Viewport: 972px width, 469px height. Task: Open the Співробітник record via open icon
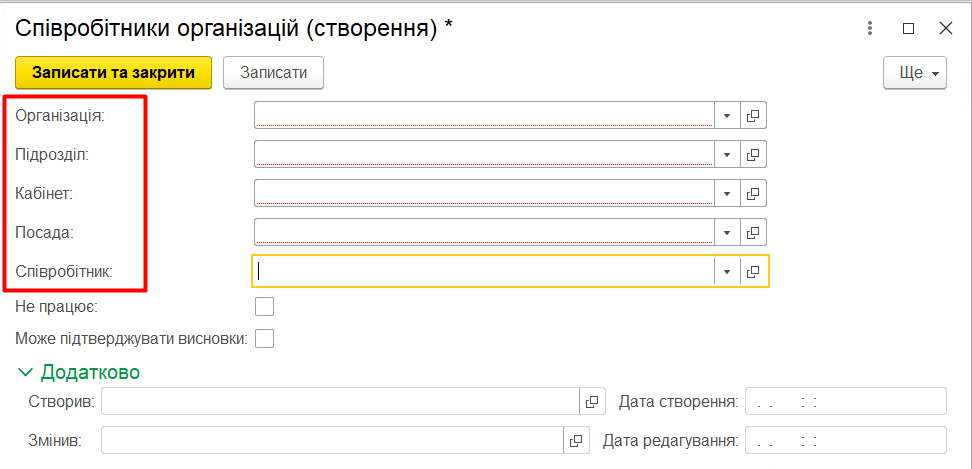pos(753,271)
